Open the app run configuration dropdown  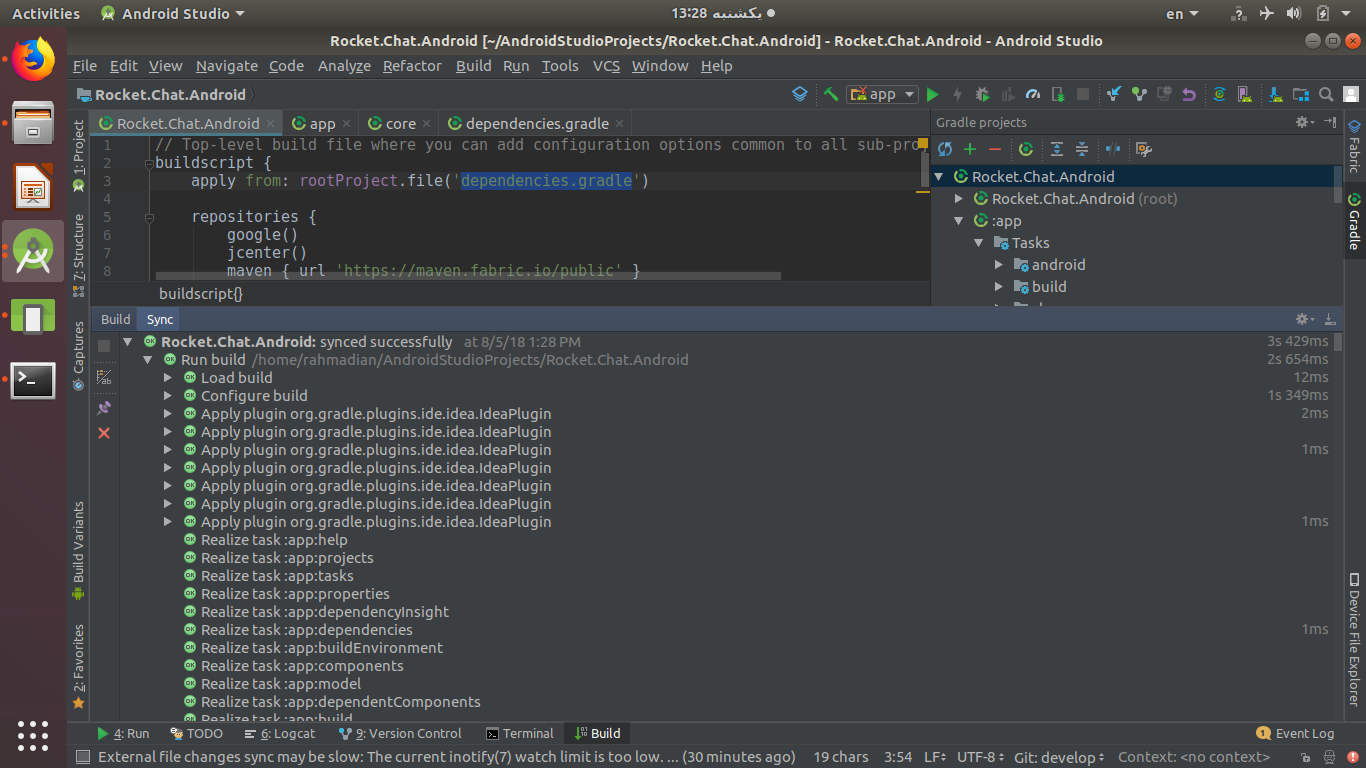(882, 94)
